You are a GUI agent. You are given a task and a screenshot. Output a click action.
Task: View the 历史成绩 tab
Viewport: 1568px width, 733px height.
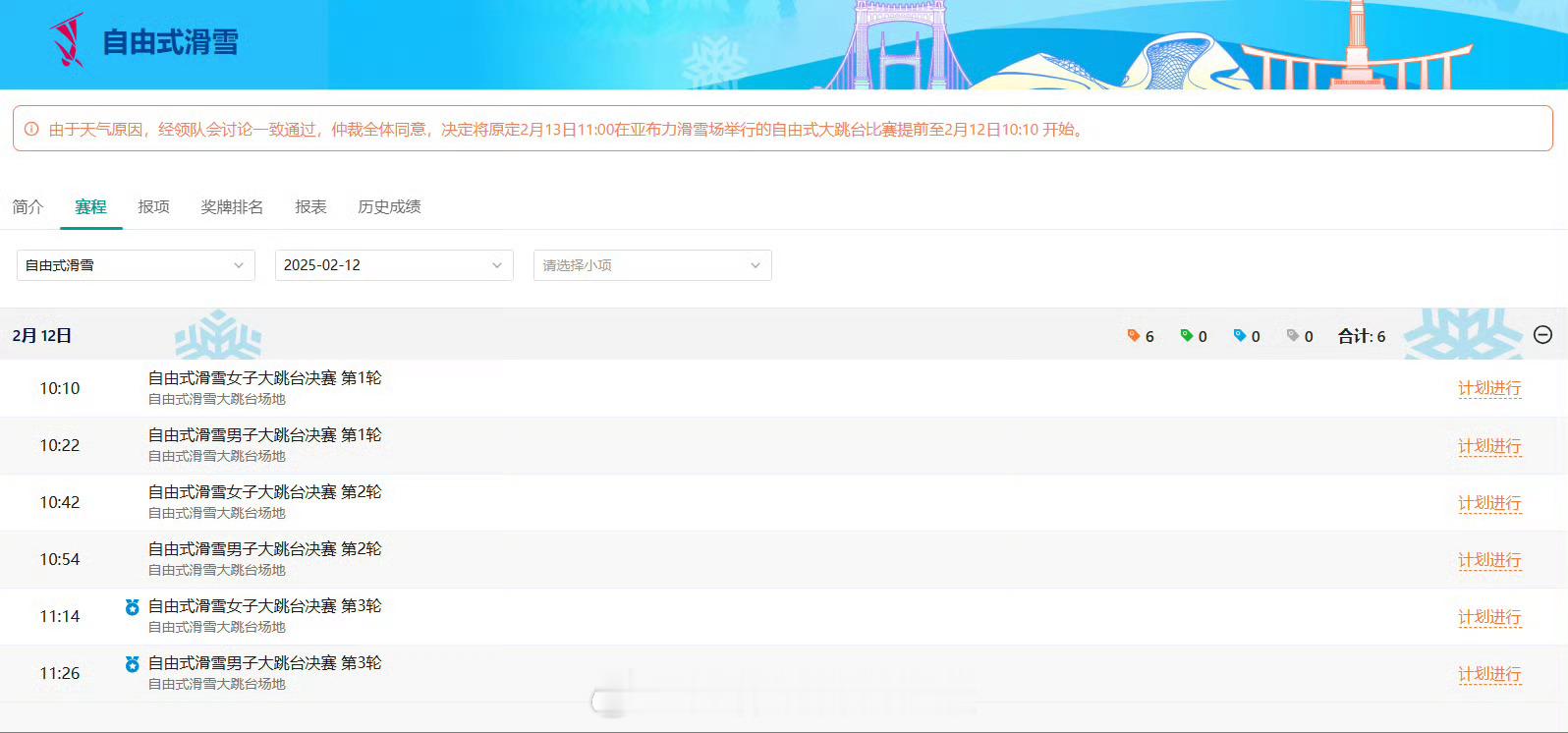click(x=389, y=206)
